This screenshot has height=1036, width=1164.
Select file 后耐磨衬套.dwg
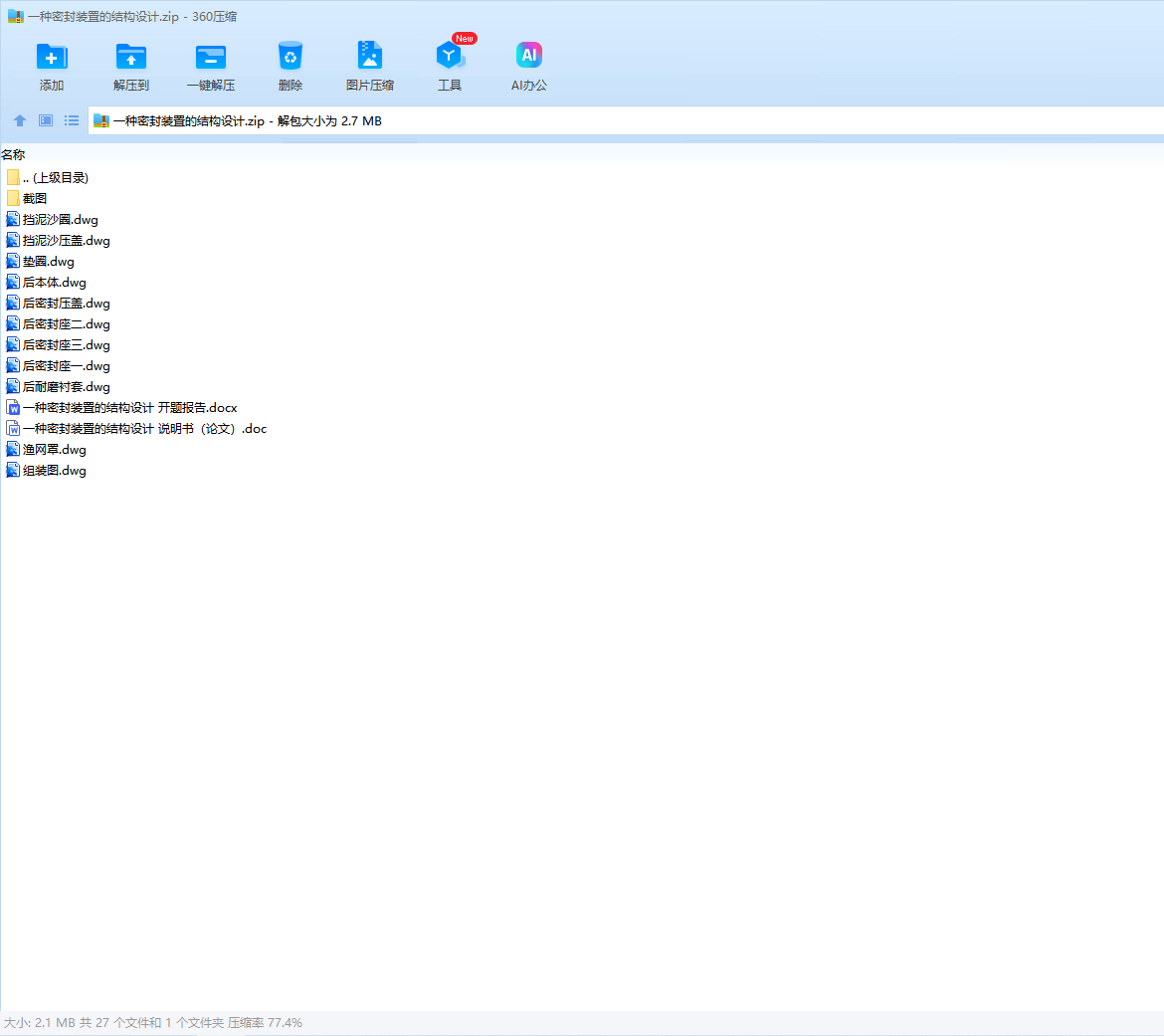[58, 386]
